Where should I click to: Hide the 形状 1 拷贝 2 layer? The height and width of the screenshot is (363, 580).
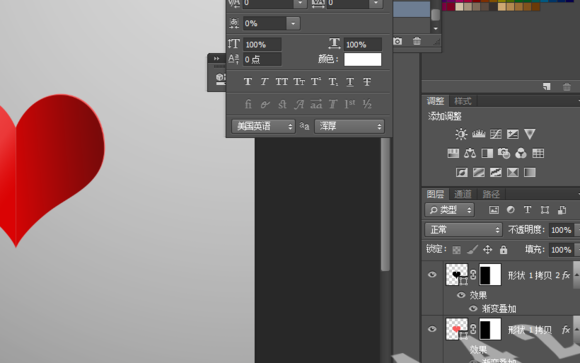(x=432, y=275)
